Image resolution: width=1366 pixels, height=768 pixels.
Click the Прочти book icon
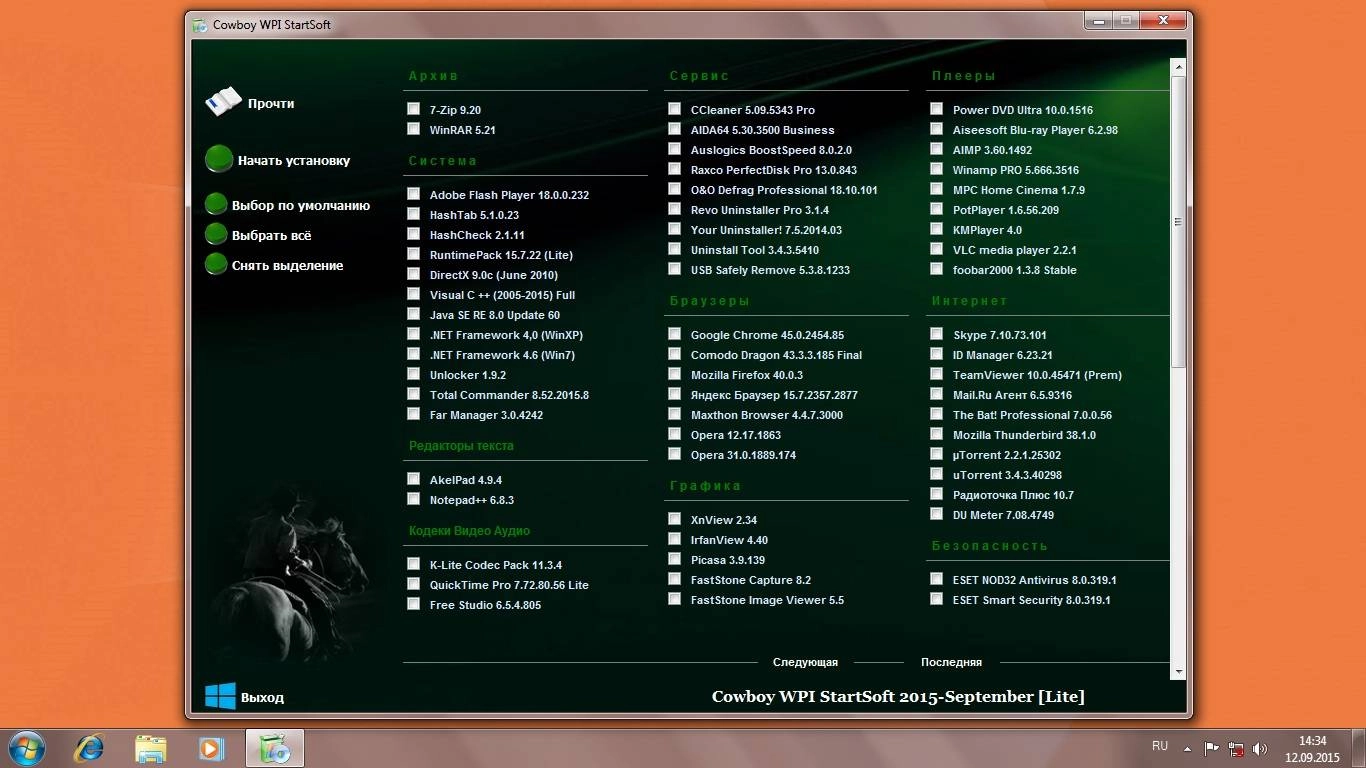pyautogui.click(x=223, y=102)
